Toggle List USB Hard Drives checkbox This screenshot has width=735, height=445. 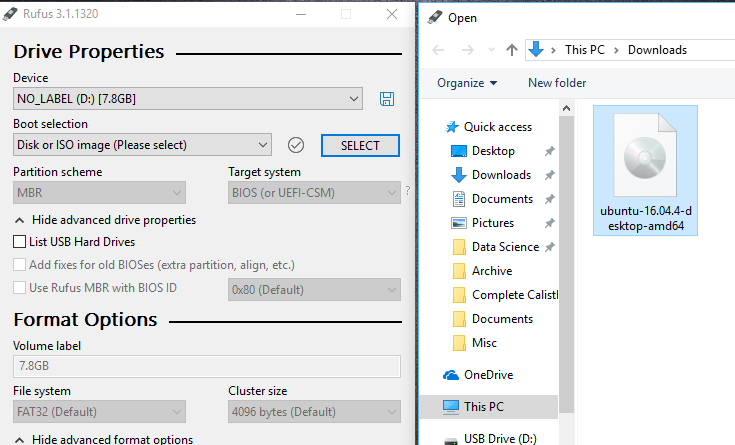(20, 241)
